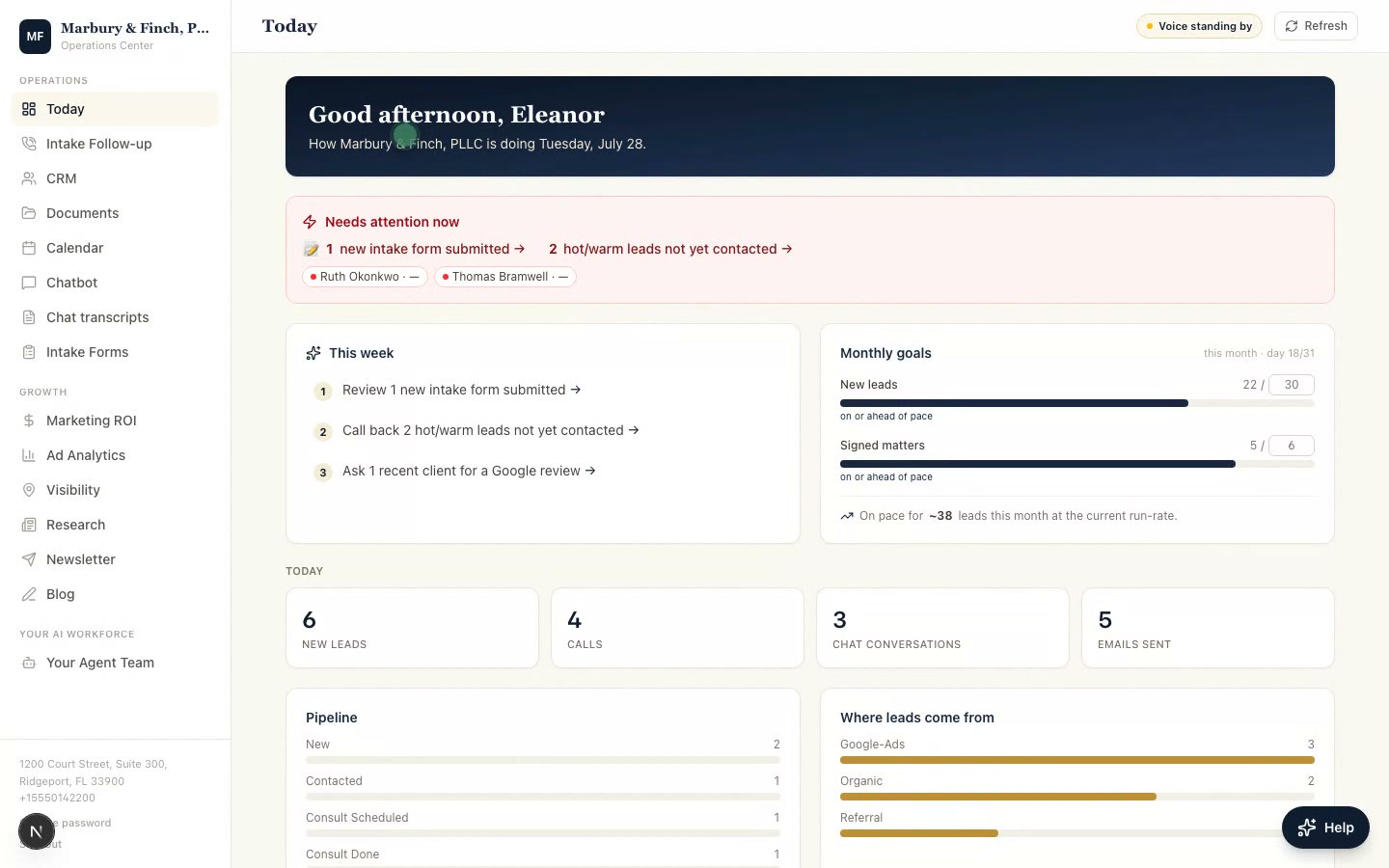Click the Intake Forms clipboard icon
Screen dimensions: 1389x868
coord(29,352)
